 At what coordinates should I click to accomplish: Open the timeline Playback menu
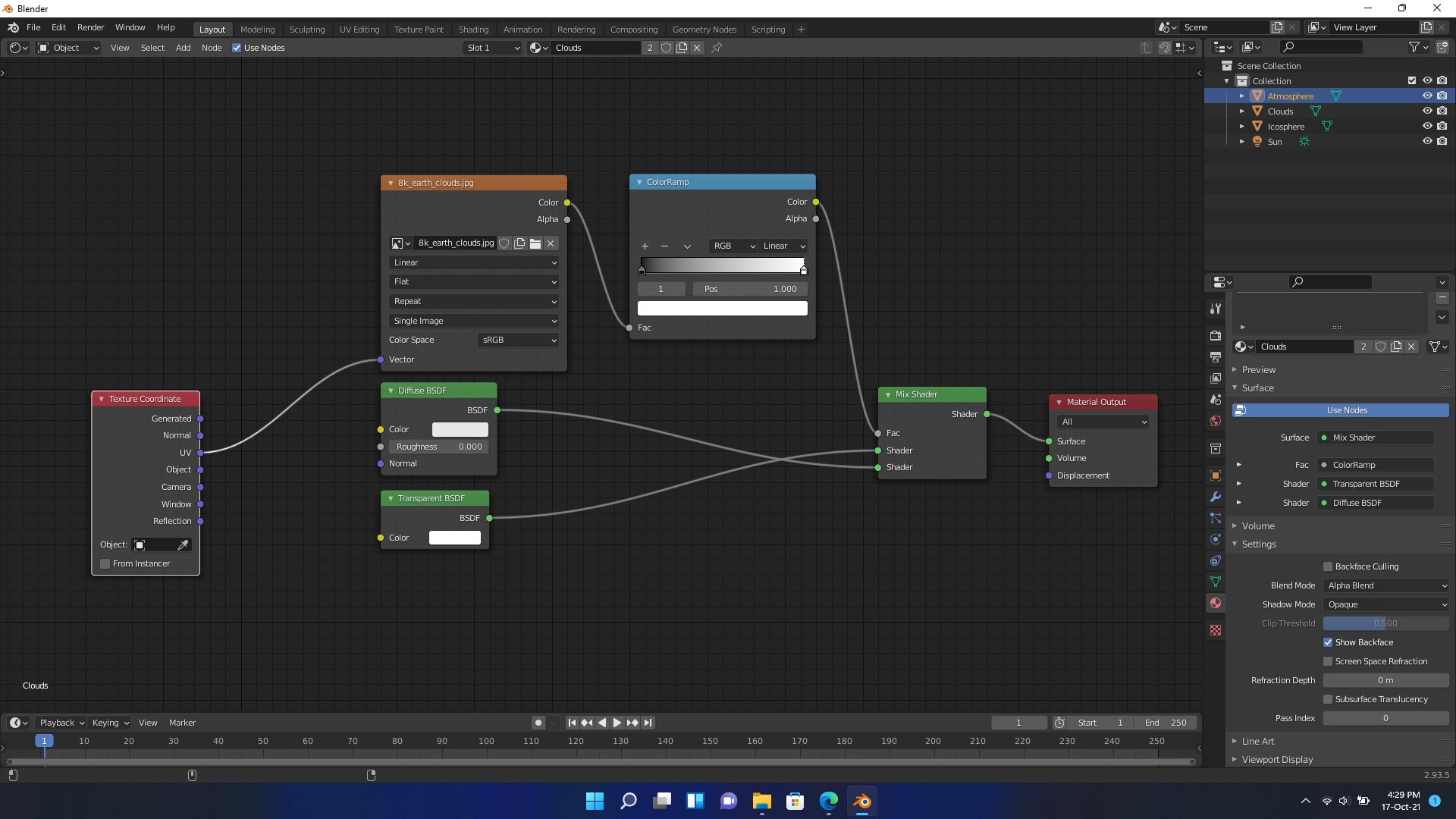click(x=61, y=723)
